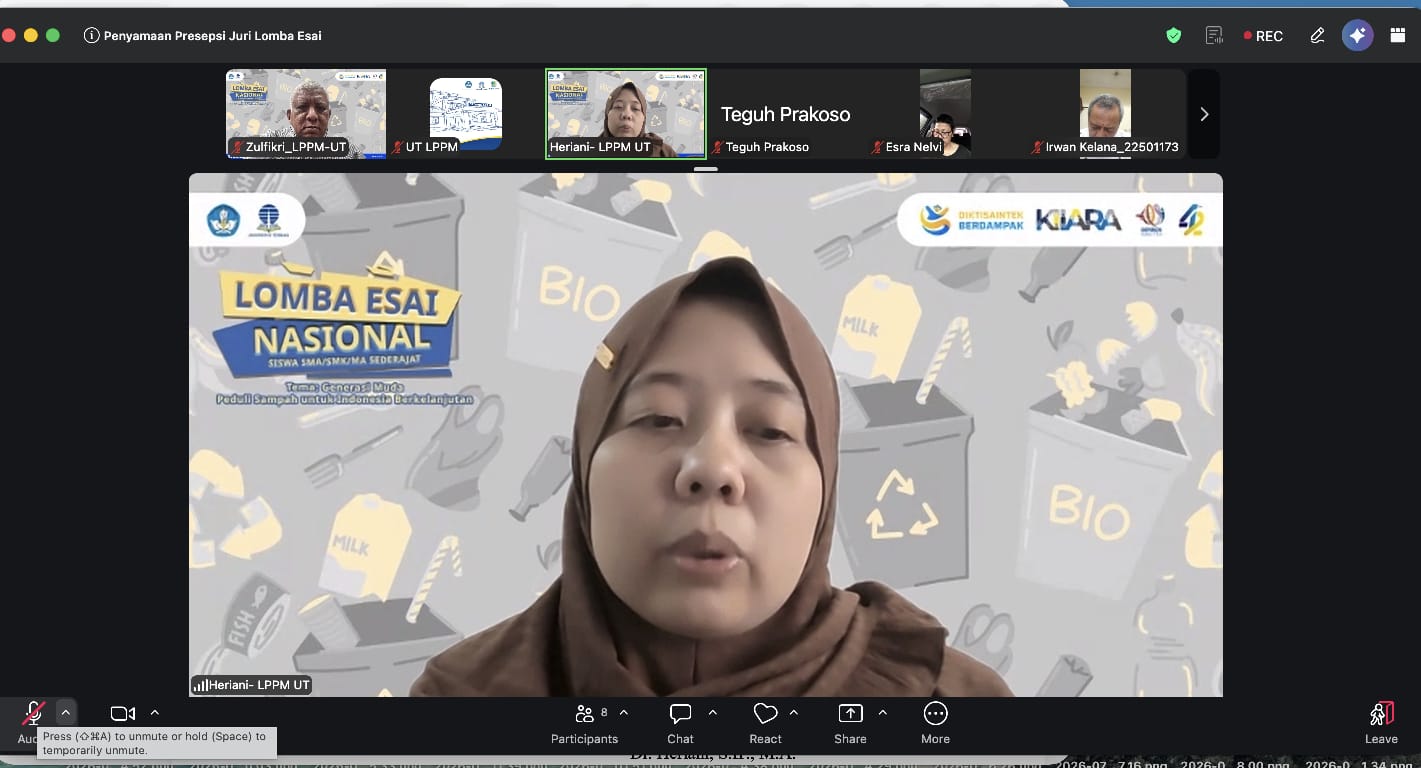Expand the audio options chevron
Viewport: 1421px width, 768px height.
(65, 713)
